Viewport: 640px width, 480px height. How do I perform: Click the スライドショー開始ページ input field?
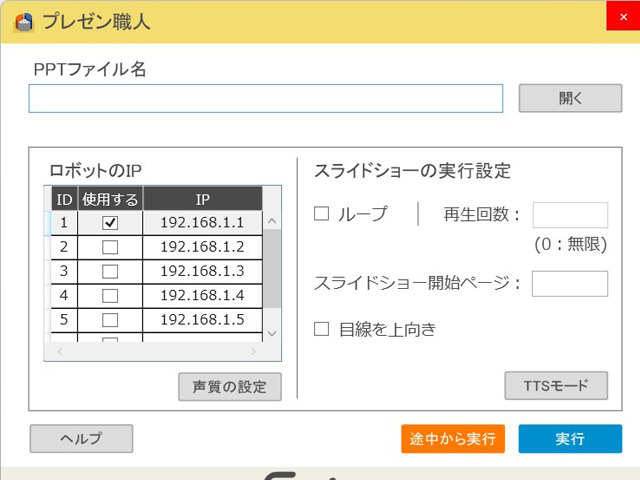click(570, 284)
